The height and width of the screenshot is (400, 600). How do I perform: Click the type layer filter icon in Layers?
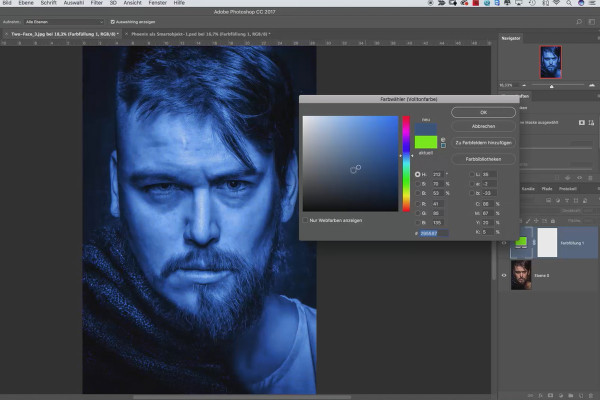click(x=567, y=201)
